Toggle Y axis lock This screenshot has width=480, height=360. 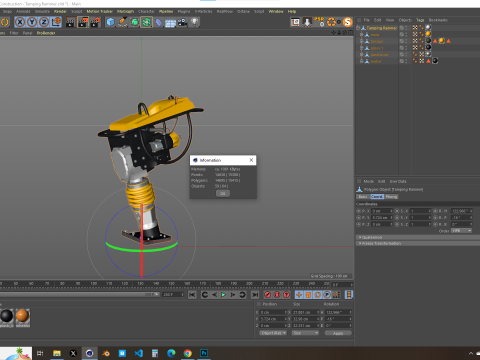(x=32, y=22)
